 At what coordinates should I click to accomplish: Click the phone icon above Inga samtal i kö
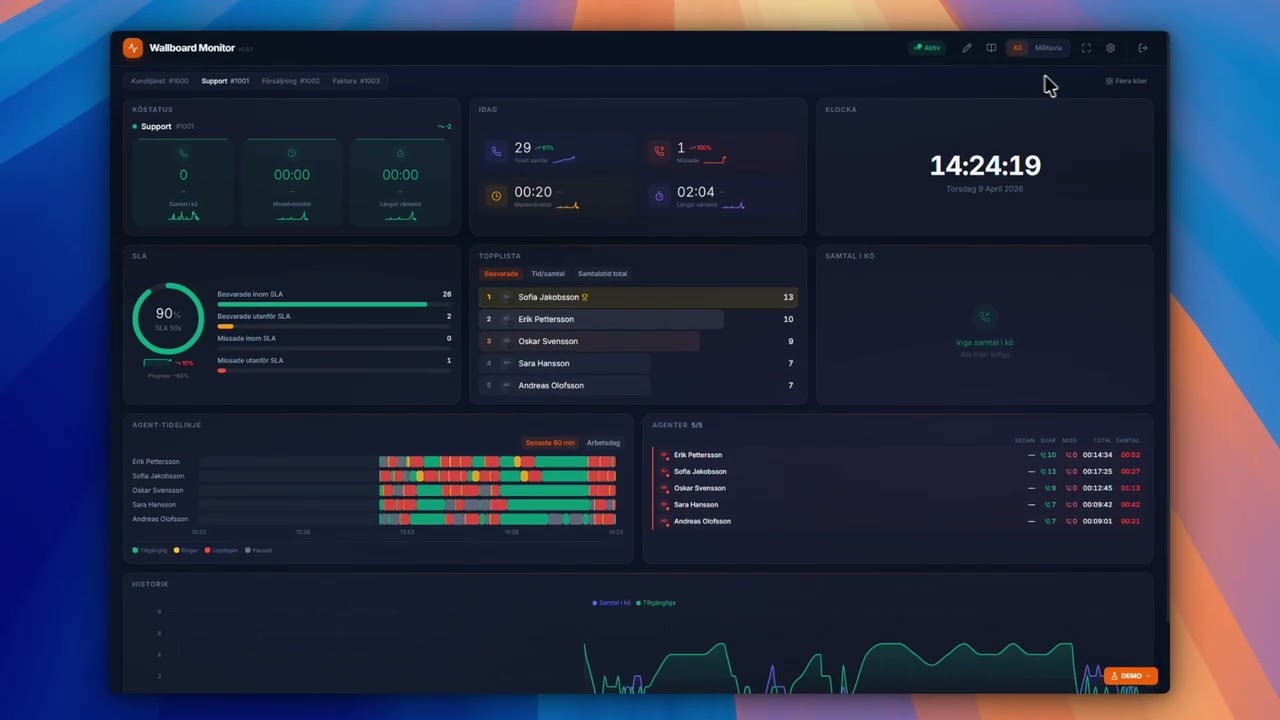pos(984,317)
